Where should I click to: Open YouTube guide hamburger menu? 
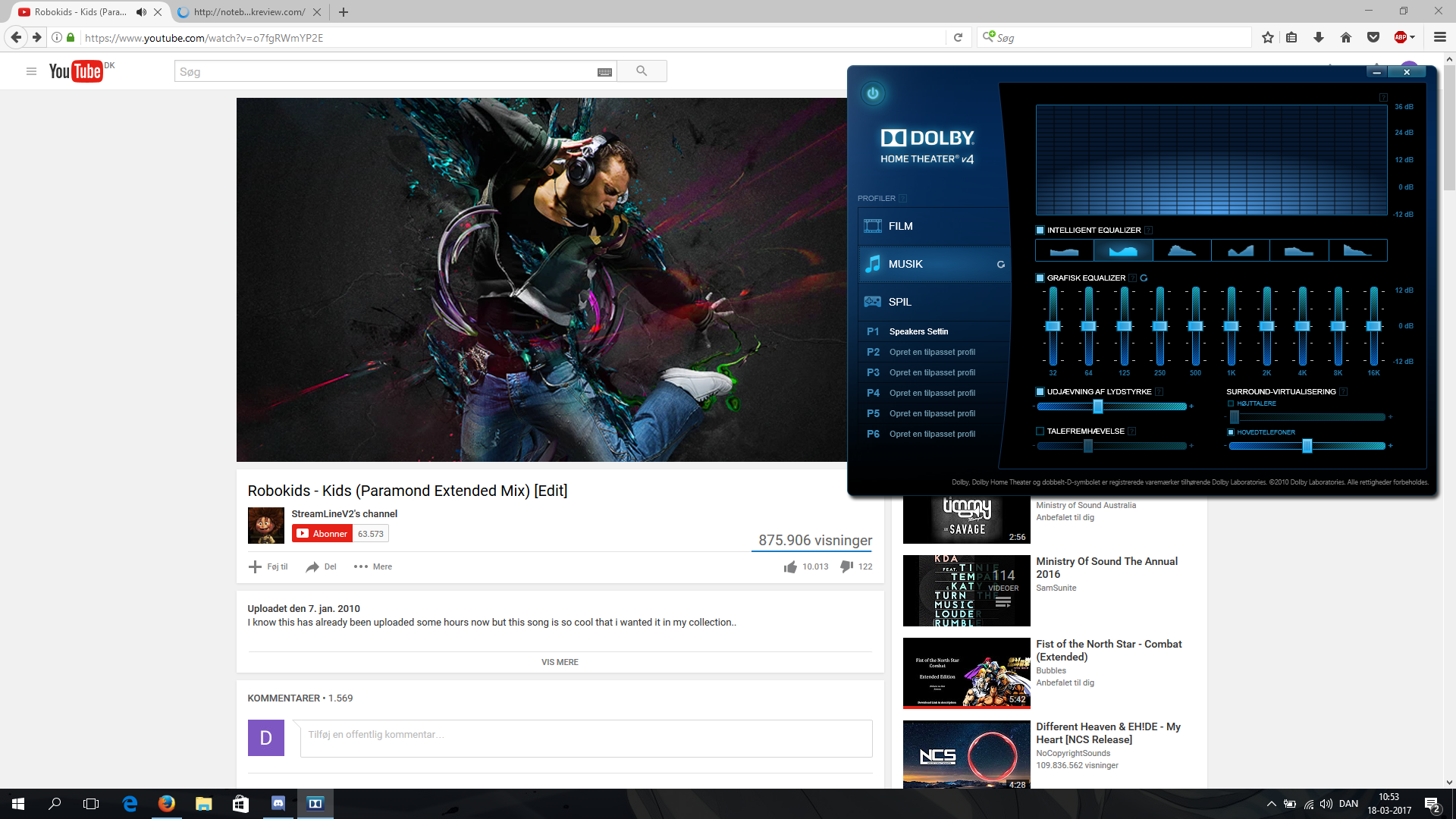click(31, 71)
